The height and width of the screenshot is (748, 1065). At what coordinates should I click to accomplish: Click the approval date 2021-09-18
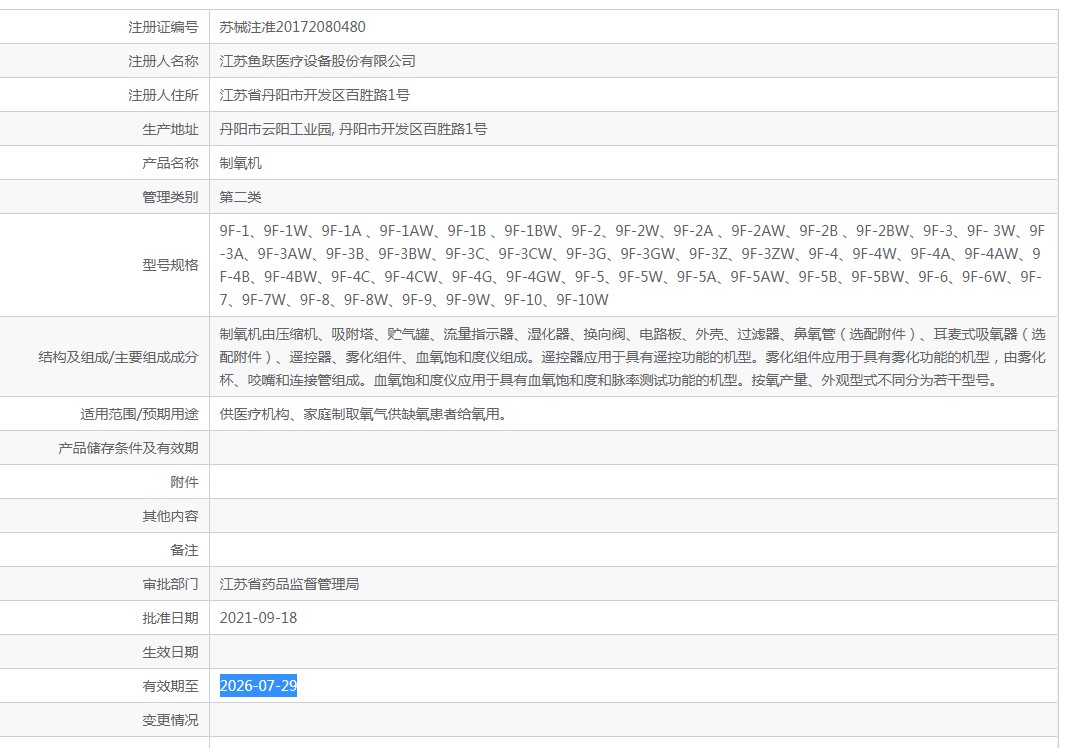258,618
